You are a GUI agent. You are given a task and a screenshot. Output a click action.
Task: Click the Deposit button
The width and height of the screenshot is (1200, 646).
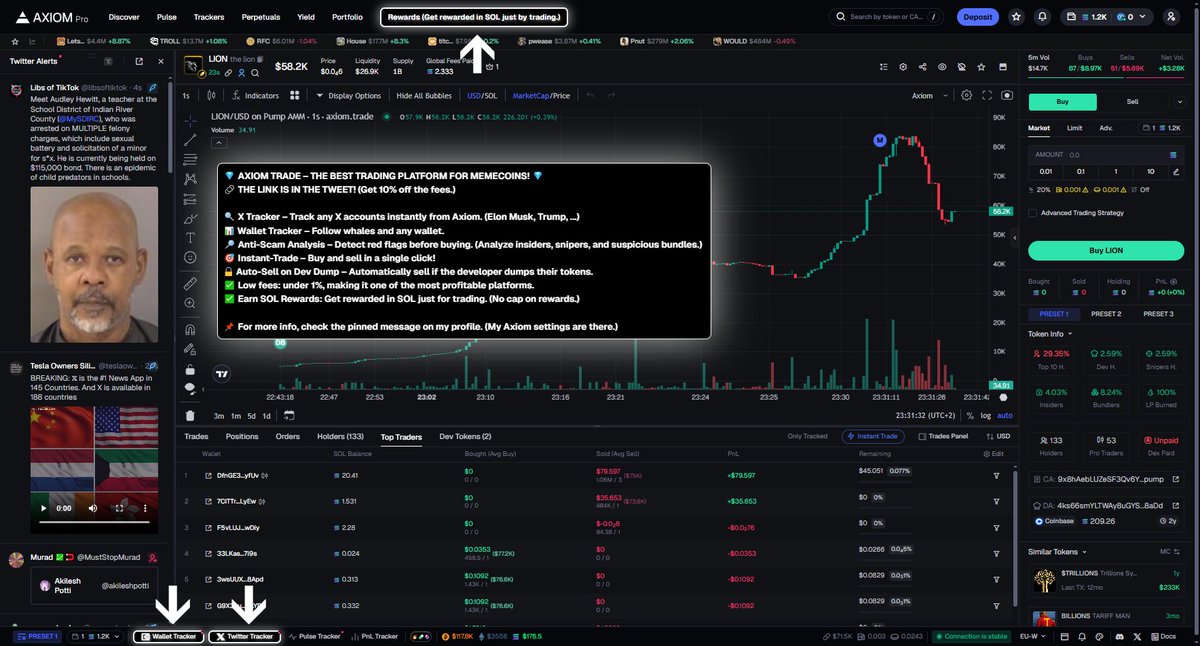(x=978, y=17)
